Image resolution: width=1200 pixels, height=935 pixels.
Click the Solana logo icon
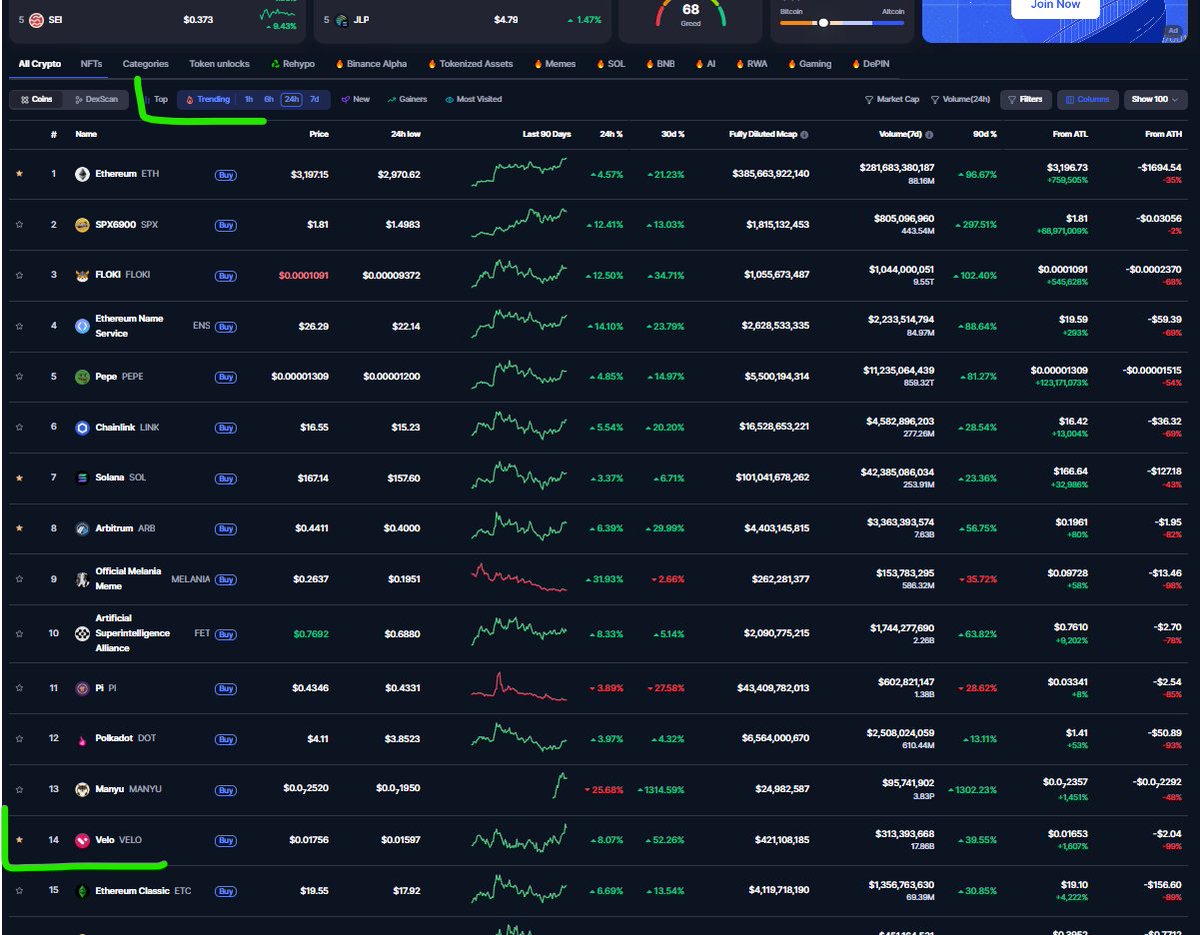click(82, 478)
